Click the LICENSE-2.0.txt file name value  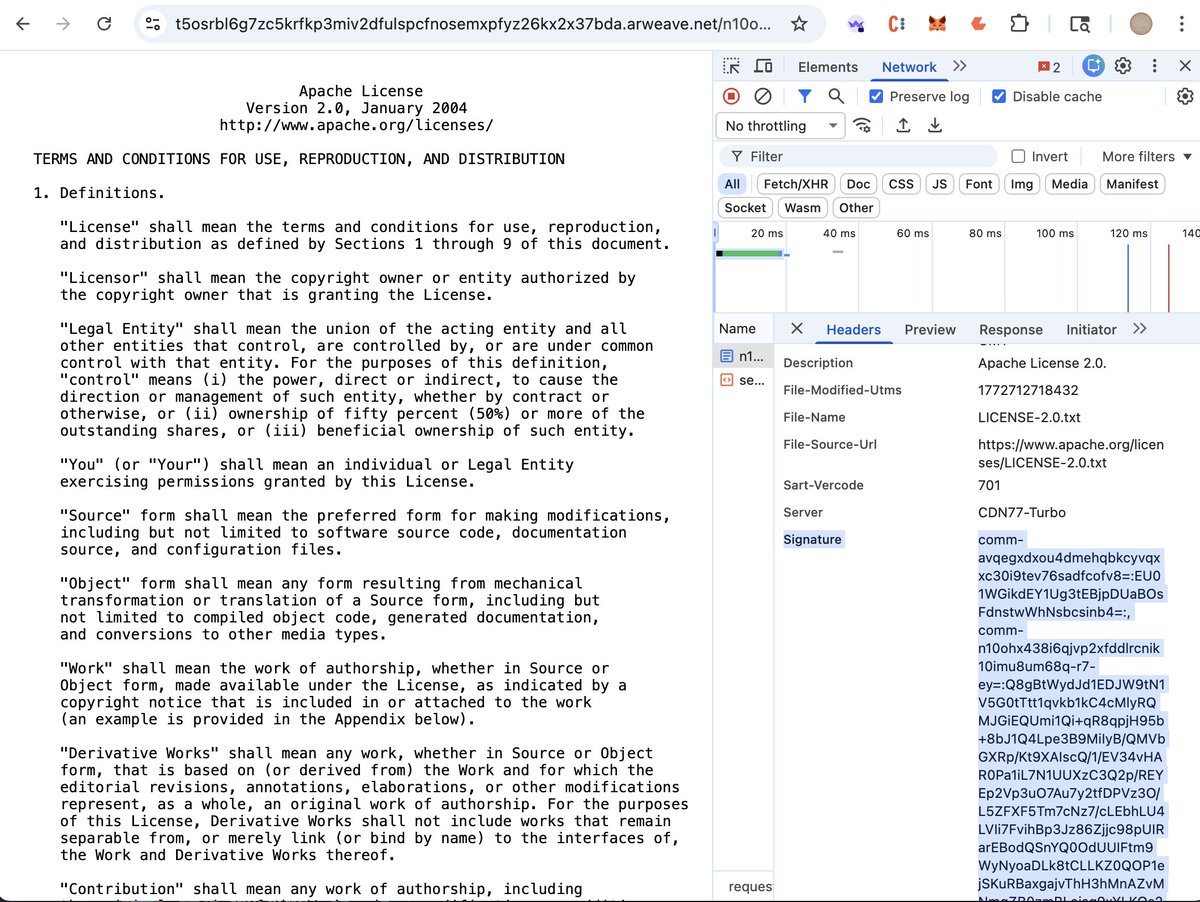1029,417
